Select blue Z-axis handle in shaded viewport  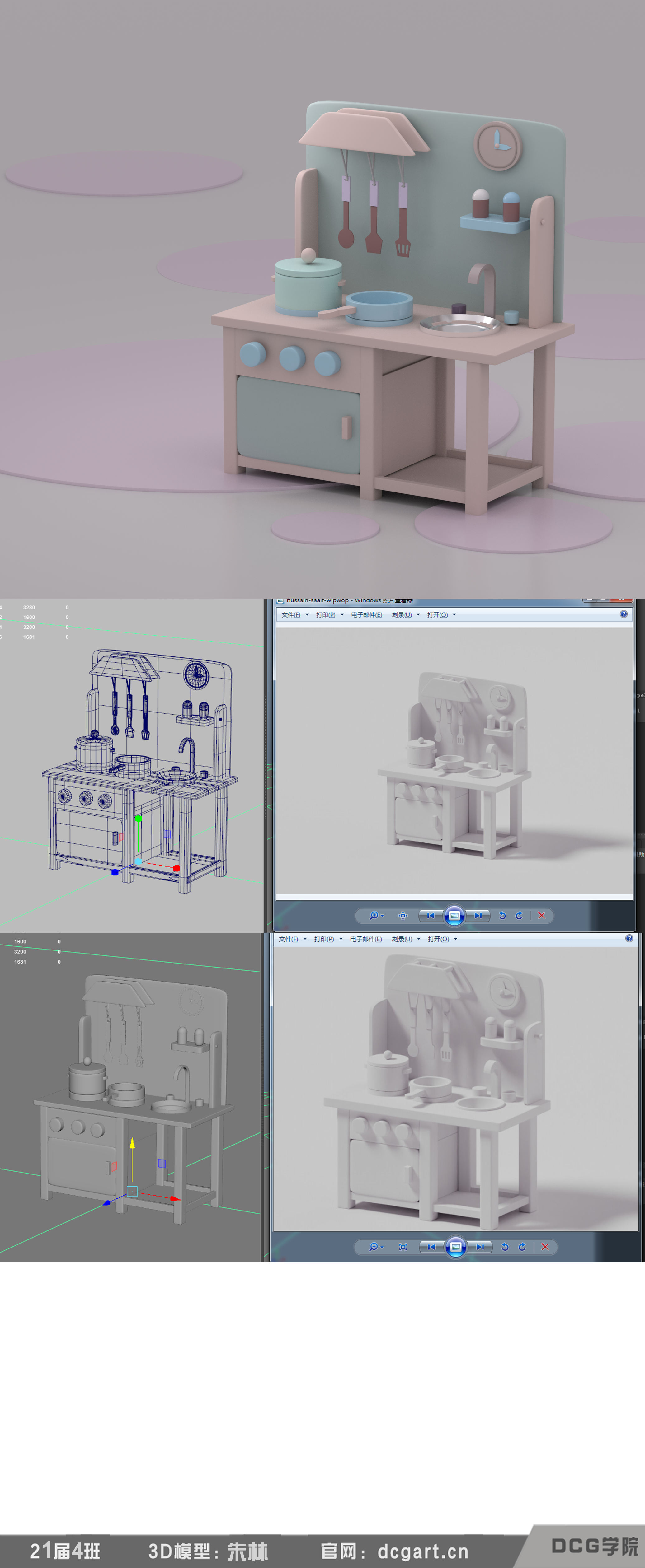107,1203
